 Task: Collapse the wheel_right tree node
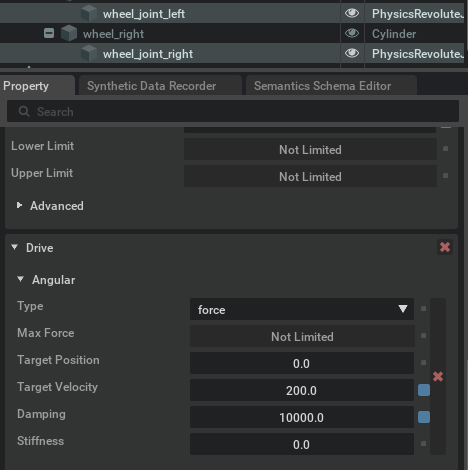point(49,33)
